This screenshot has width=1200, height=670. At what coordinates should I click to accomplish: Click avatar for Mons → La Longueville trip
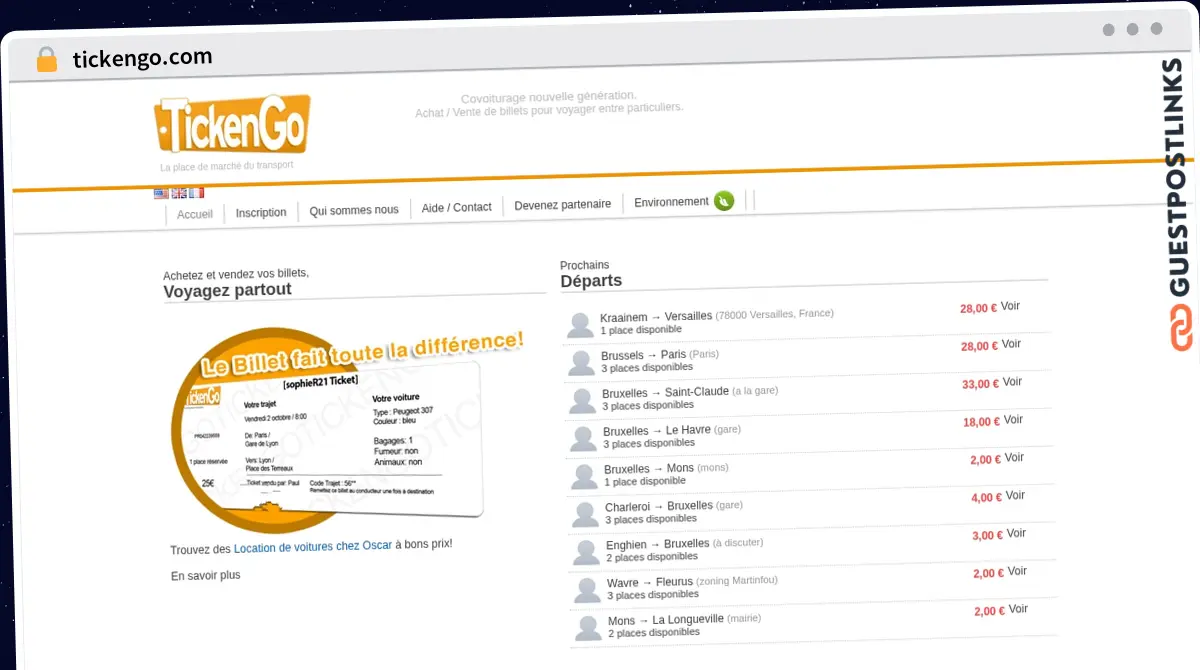(587, 628)
